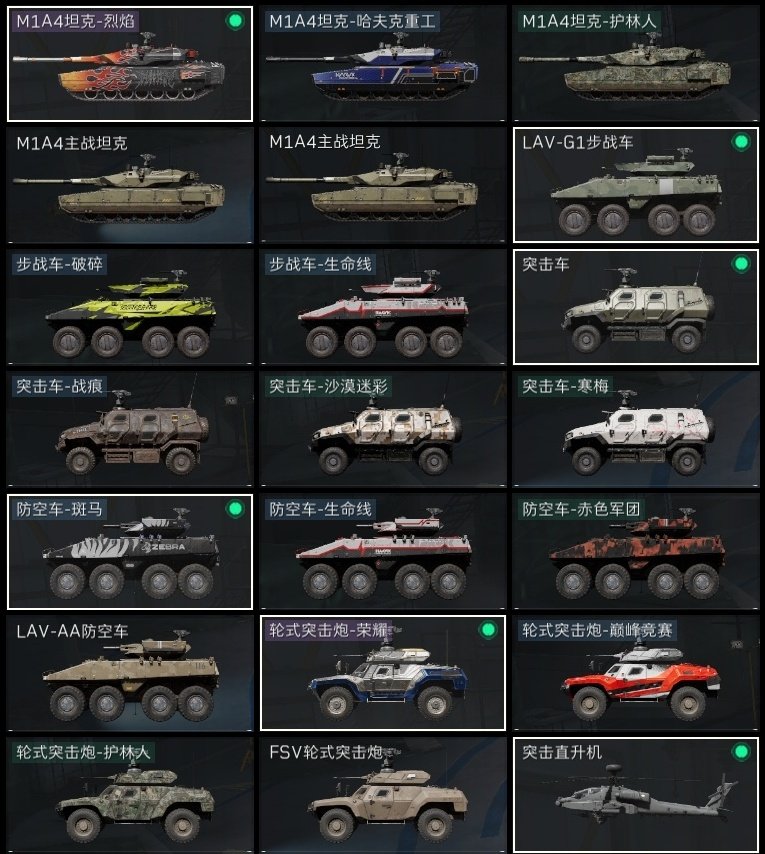
Task: Select the 突击车-战痕 skin card
Action: click(130, 429)
